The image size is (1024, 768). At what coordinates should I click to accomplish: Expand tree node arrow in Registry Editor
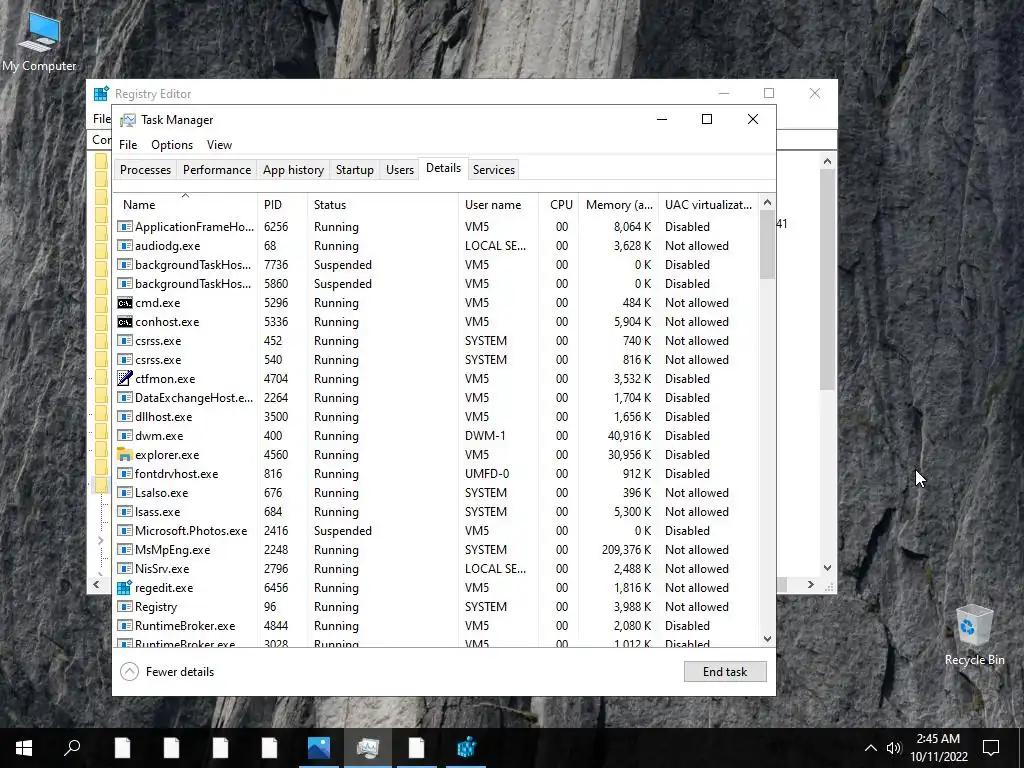(100, 541)
